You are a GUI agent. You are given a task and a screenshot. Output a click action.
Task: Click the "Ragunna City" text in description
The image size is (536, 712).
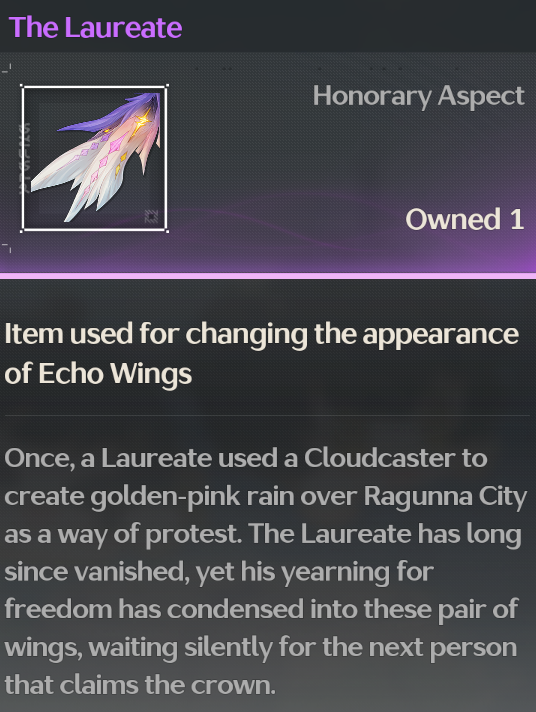(x=445, y=497)
